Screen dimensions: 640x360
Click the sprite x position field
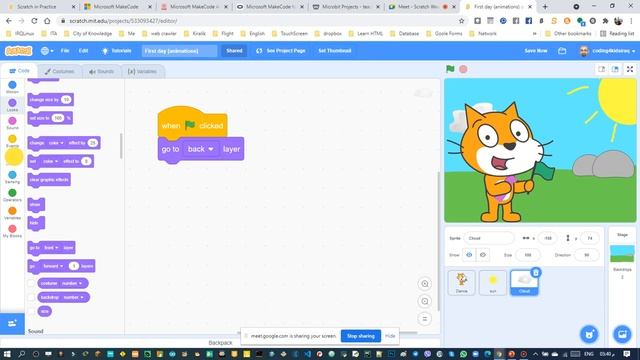click(x=547, y=238)
